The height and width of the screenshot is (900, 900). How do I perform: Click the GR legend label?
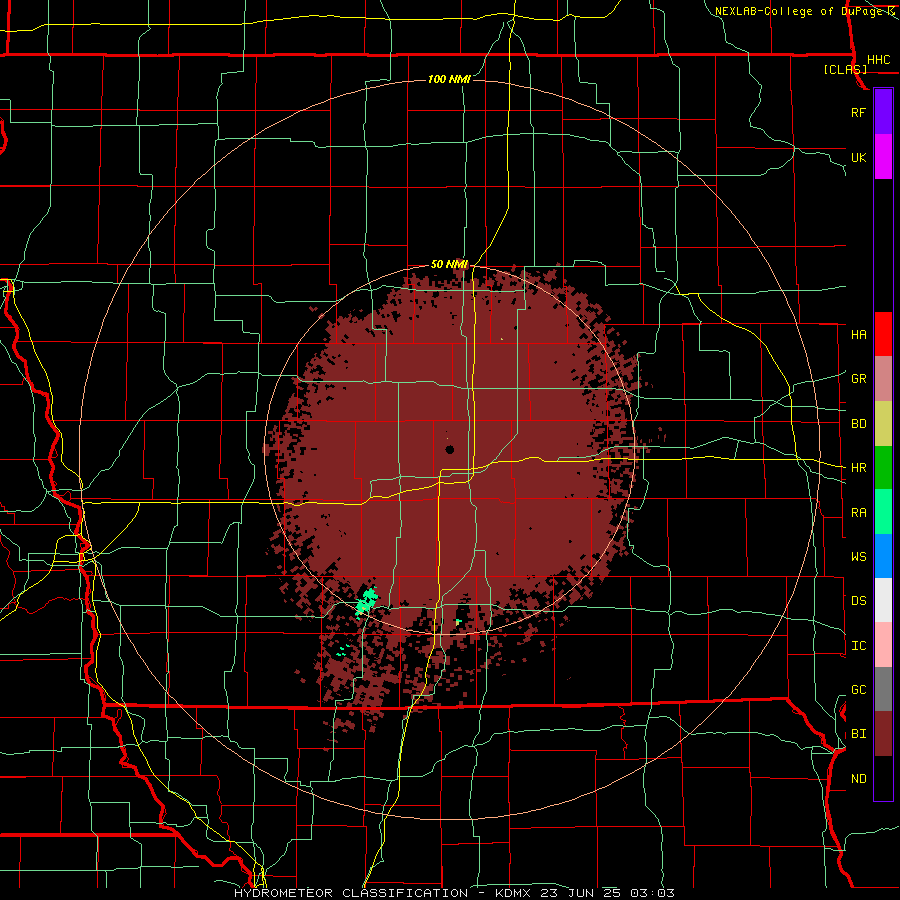click(x=858, y=379)
